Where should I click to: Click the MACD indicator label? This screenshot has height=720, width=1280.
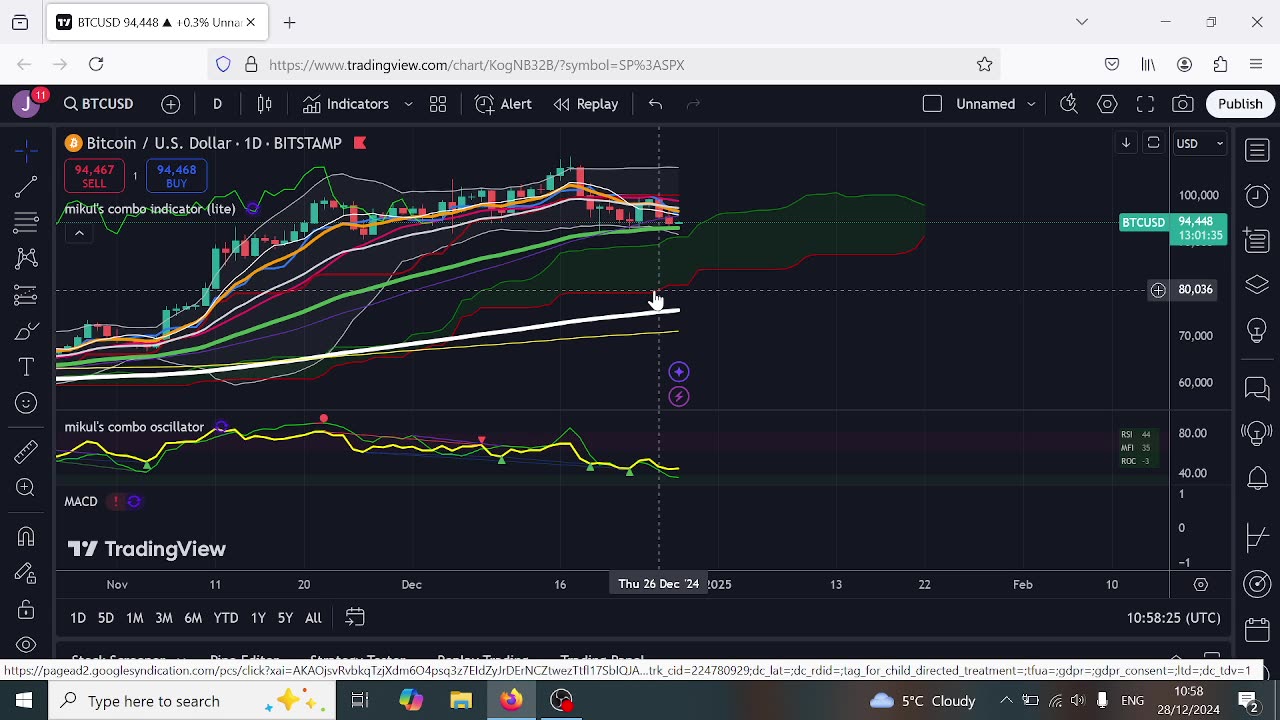click(81, 501)
